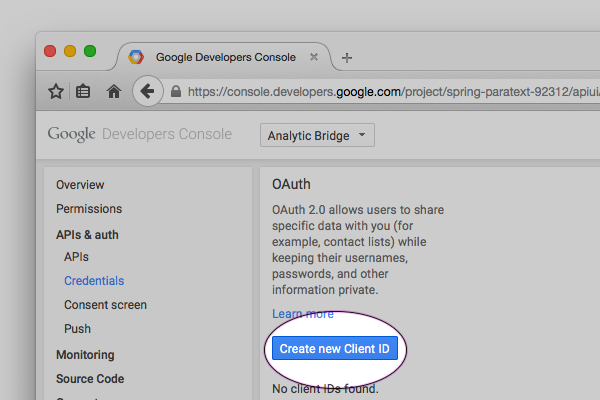
Task: Click the back arrow button
Action: (147, 91)
